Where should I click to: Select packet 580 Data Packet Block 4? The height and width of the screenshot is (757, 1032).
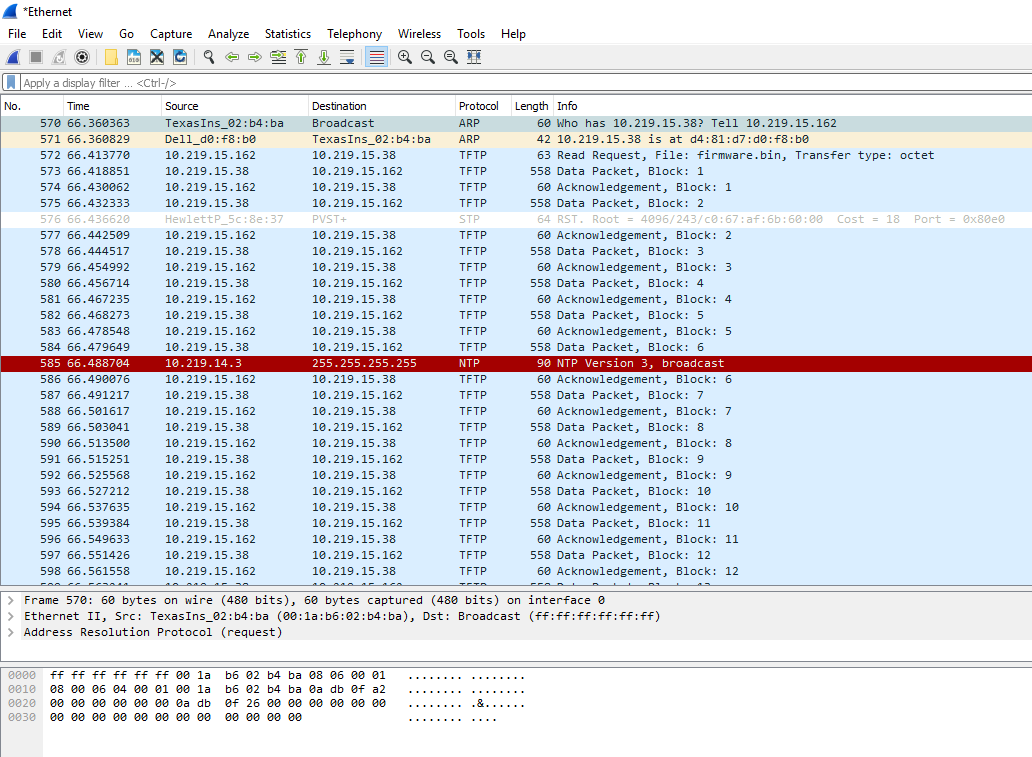pyautogui.click(x=516, y=283)
